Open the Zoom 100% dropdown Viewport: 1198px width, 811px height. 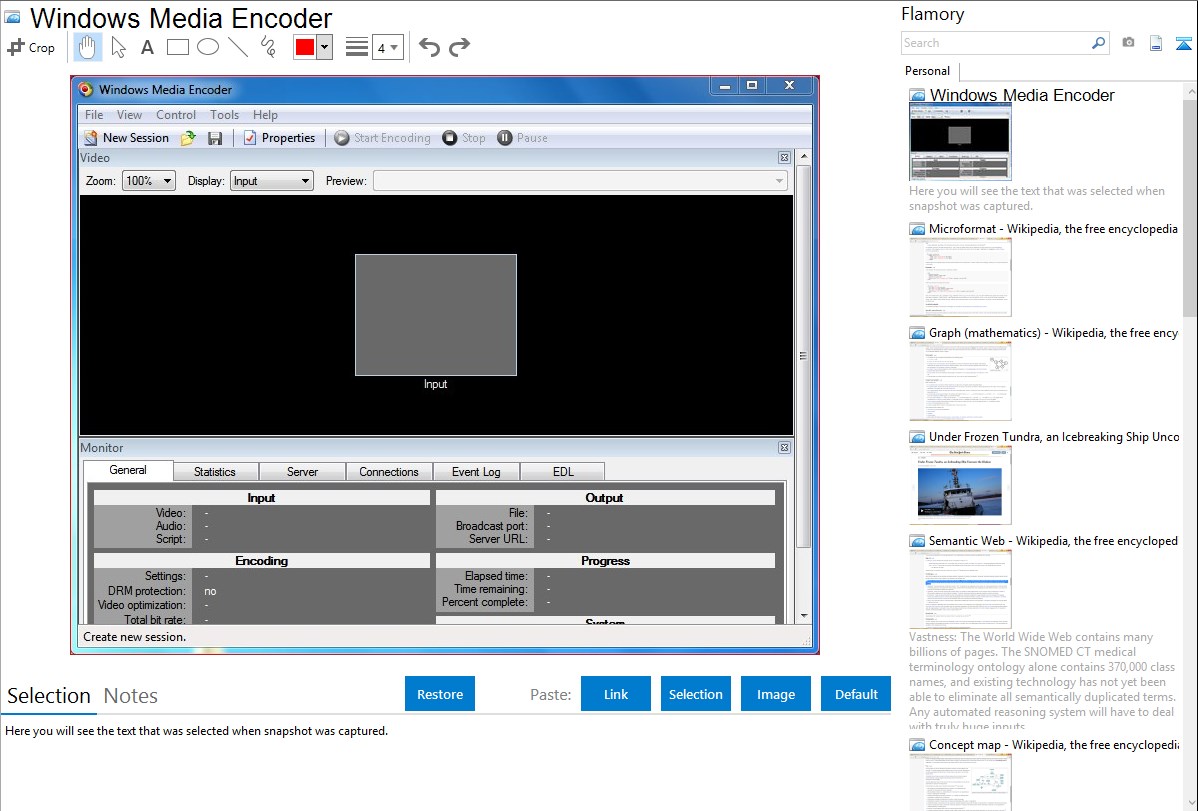coord(149,180)
